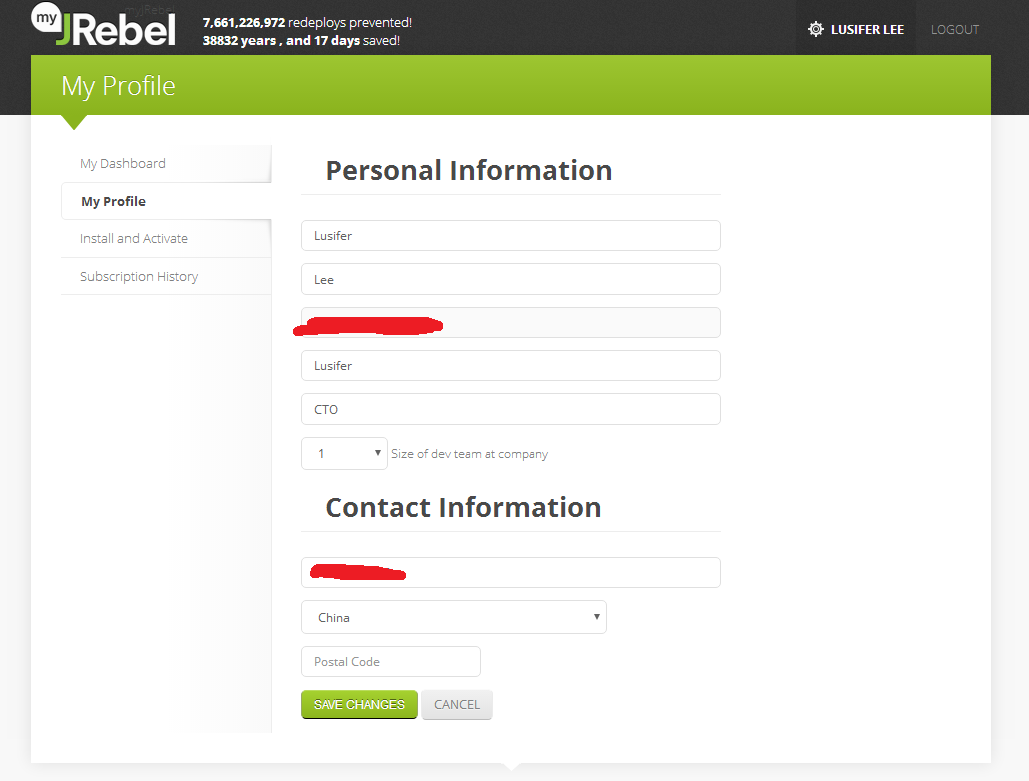Open the LUSIFER LEE account menu
Viewport: 1029px width, 781px height.
click(x=866, y=29)
